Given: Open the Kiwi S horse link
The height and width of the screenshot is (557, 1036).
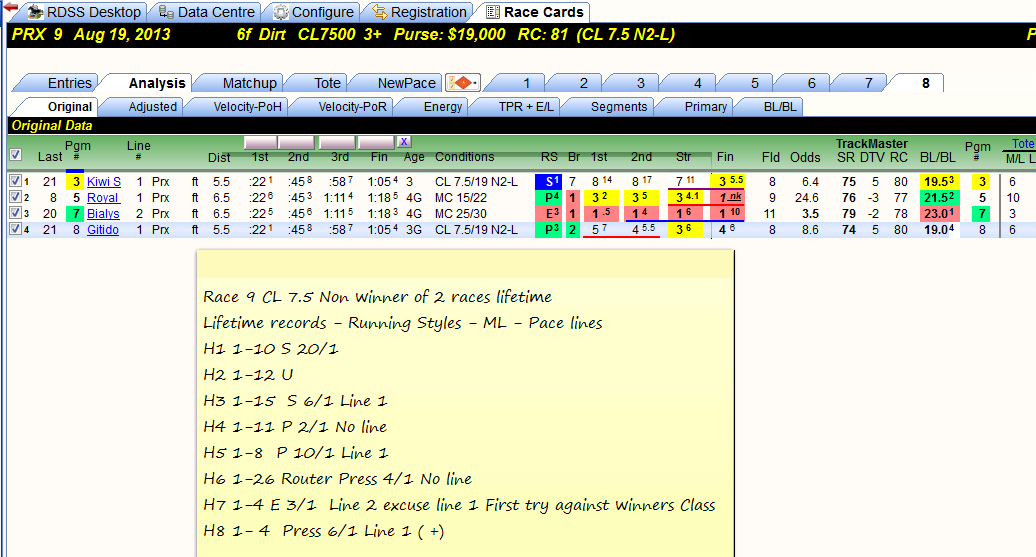Looking at the screenshot, I should [x=104, y=182].
